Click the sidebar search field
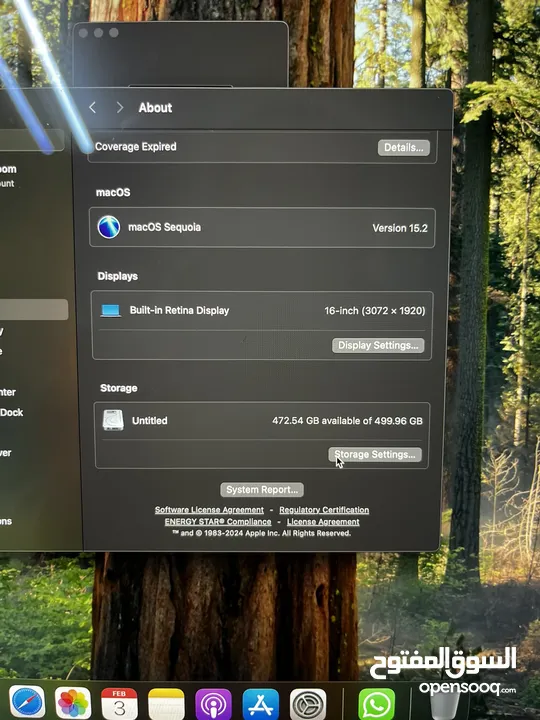 point(31,140)
